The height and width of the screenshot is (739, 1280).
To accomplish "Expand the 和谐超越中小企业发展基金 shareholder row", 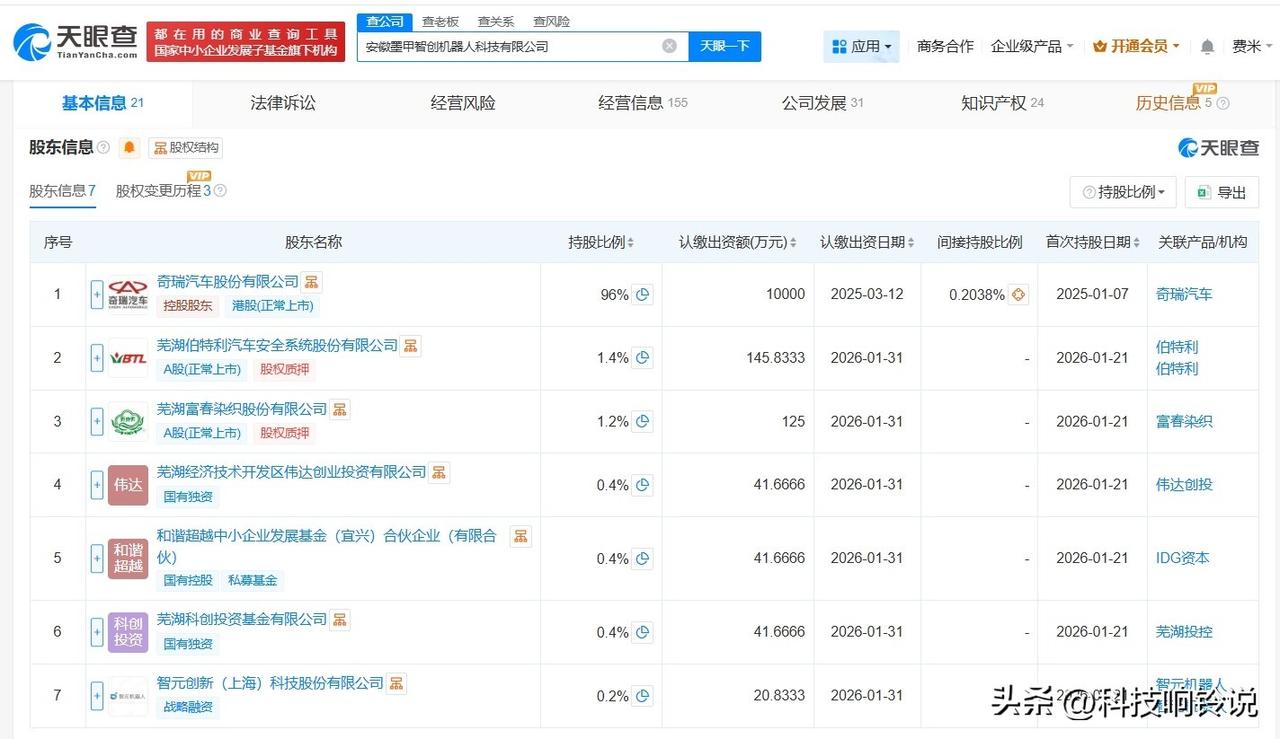I will [97, 558].
